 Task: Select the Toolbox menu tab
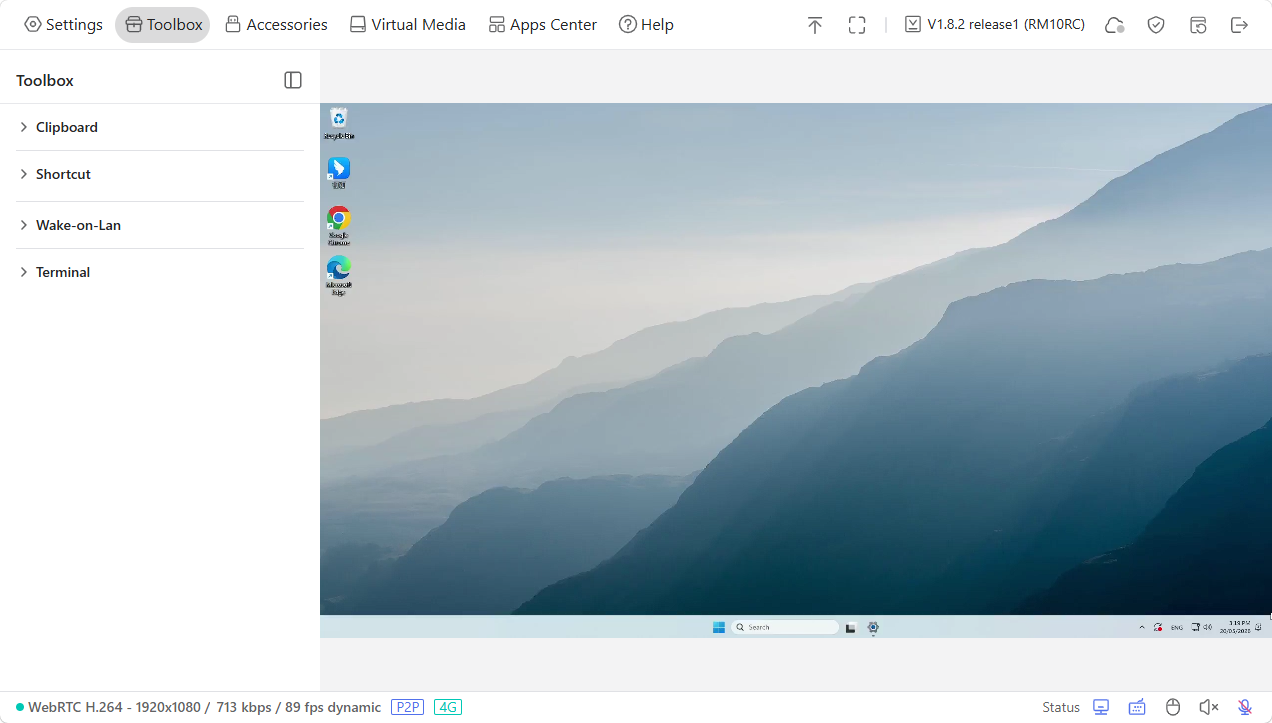coord(163,25)
